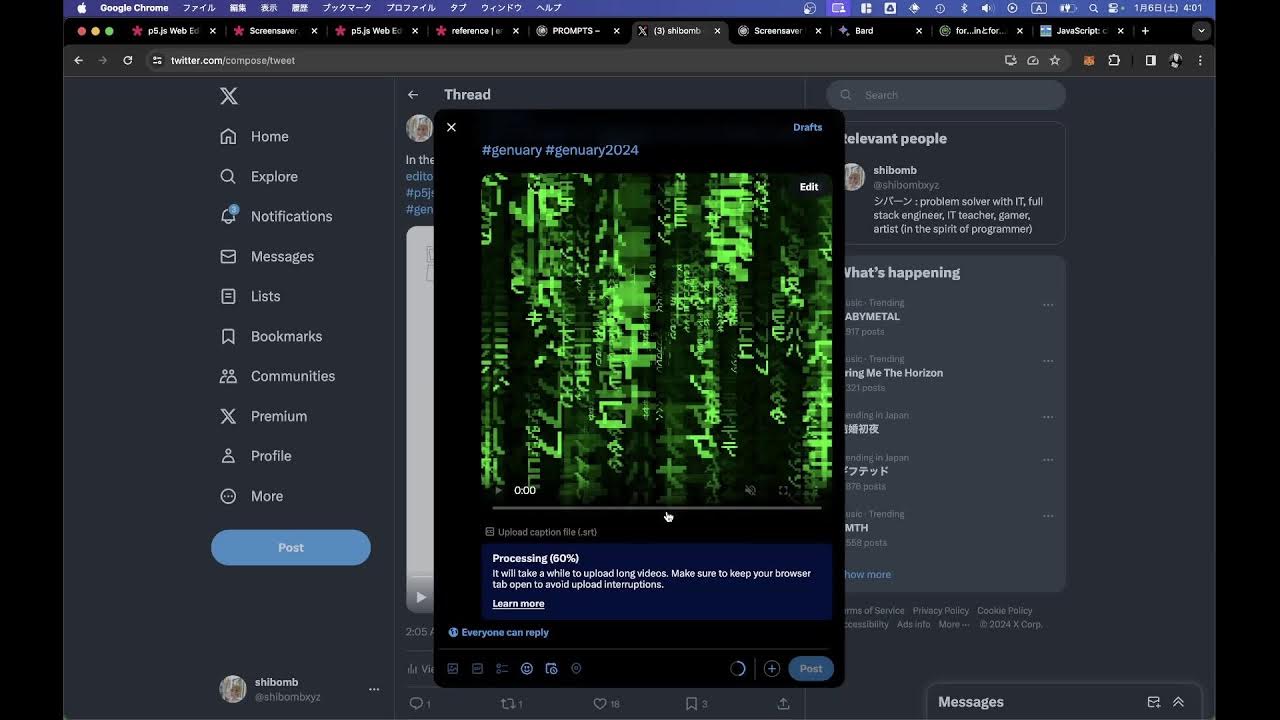Image resolution: width=1280 pixels, height=720 pixels.
Task: Open Cookie Policy link
Action: click(1005, 611)
